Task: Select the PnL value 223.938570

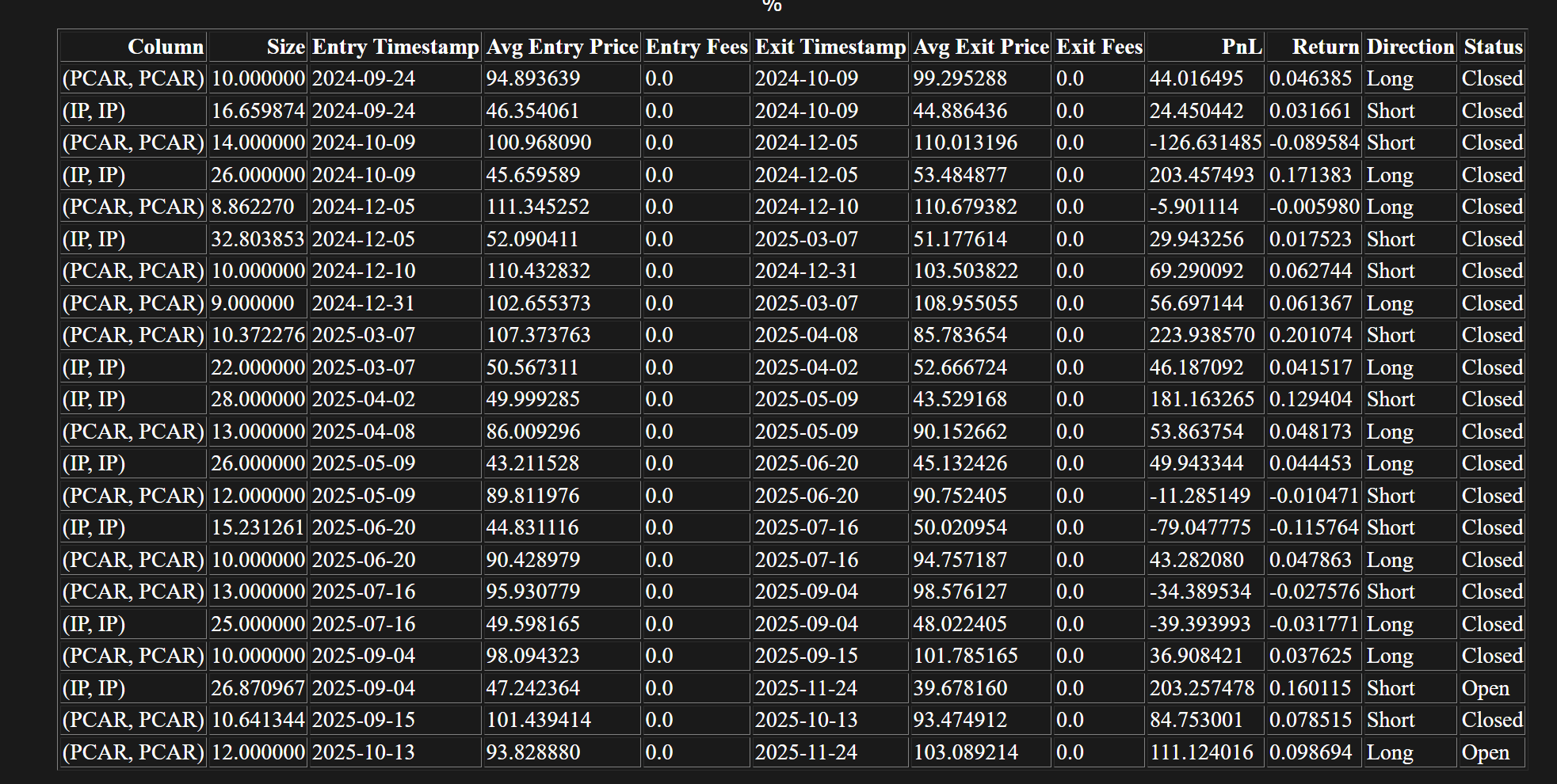Action: point(1202,335)
